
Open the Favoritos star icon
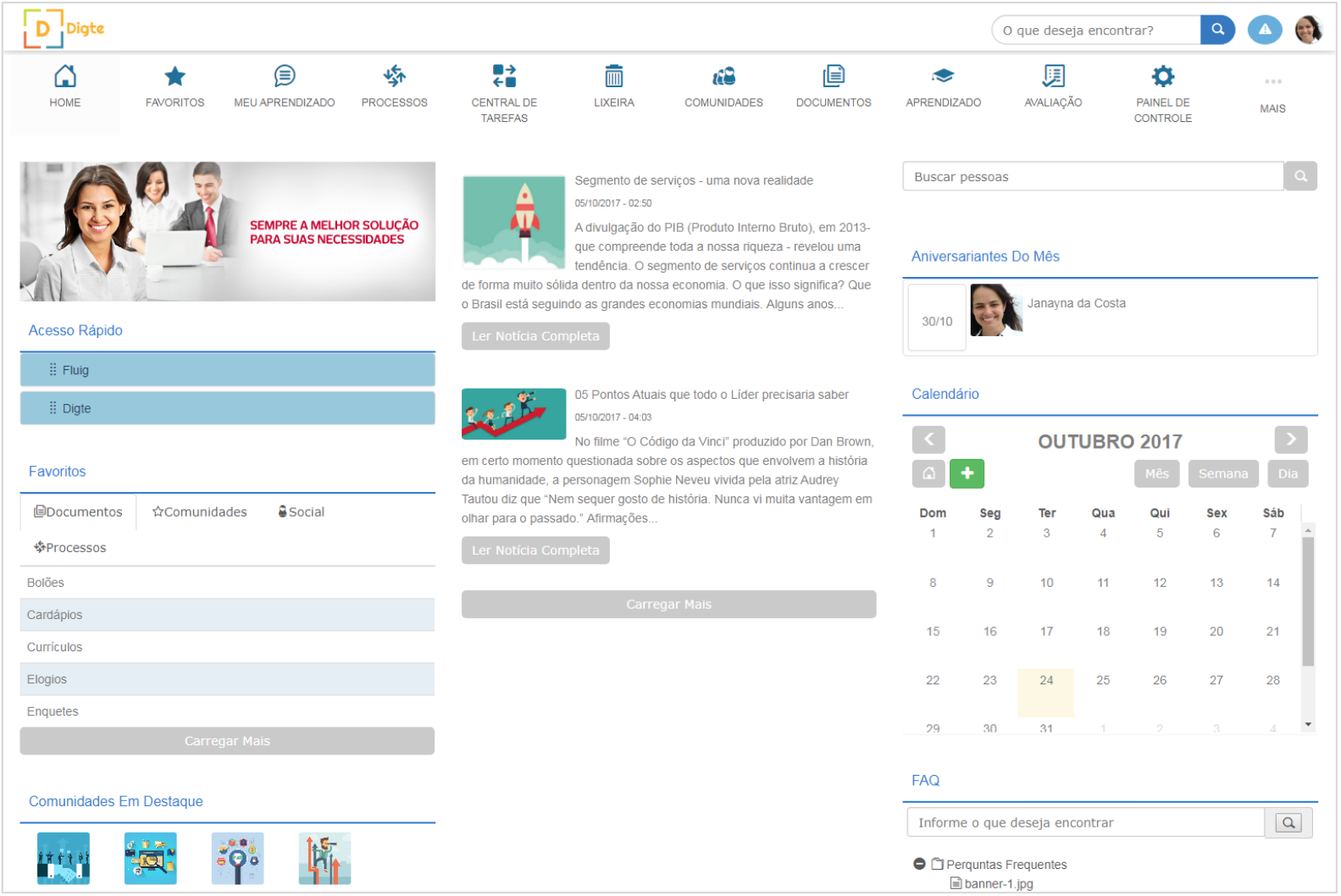point(175,78)
